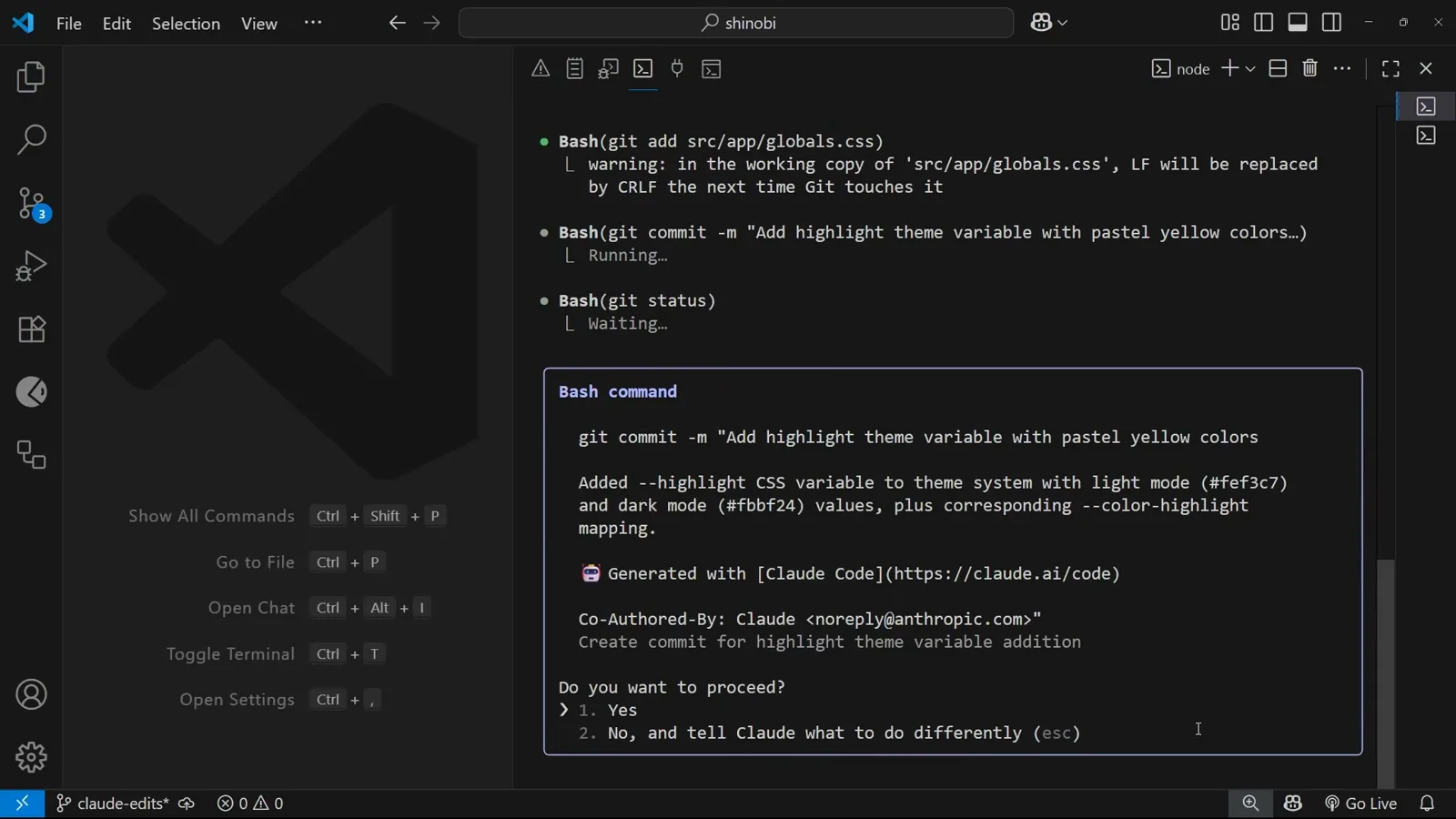Screen dimensions: 1456x819
Task: Maximize the panel size
Action: [x=1390, y=68]
